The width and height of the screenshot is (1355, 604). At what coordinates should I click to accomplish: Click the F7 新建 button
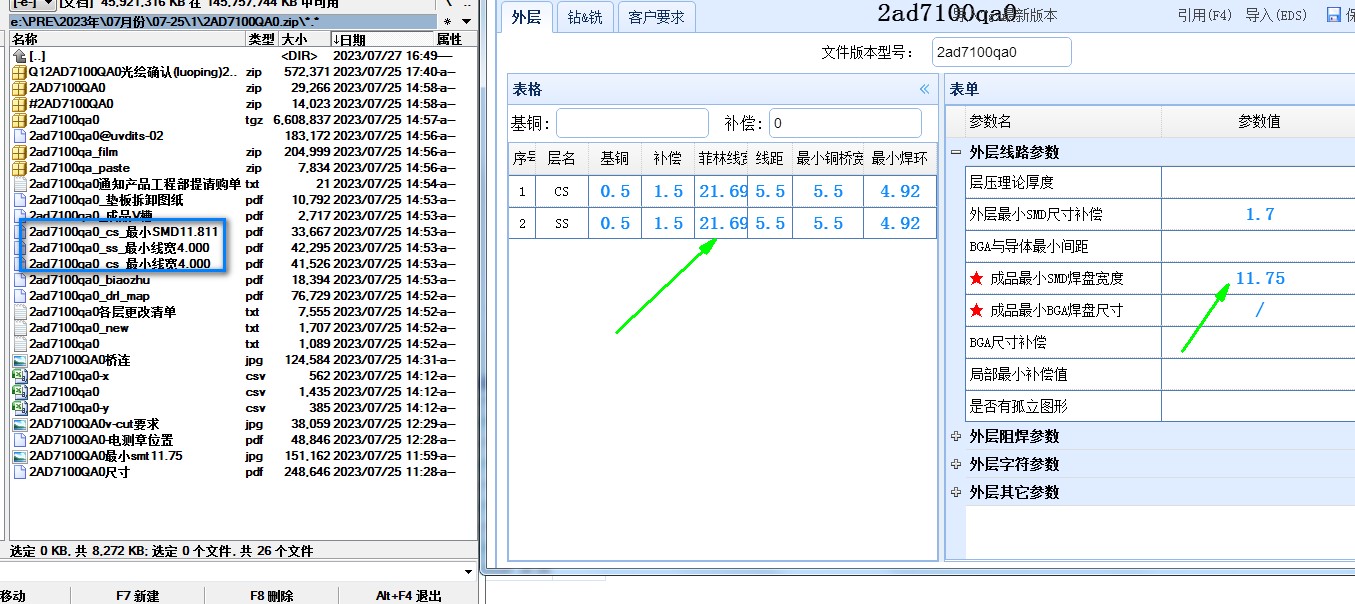click(x=138, y=596)
